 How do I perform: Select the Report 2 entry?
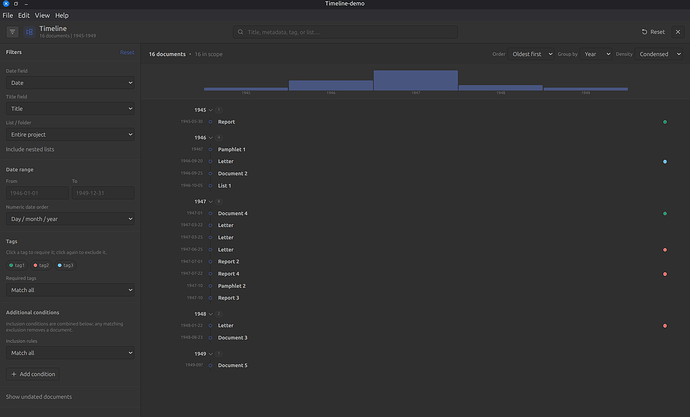coord(228,261)
